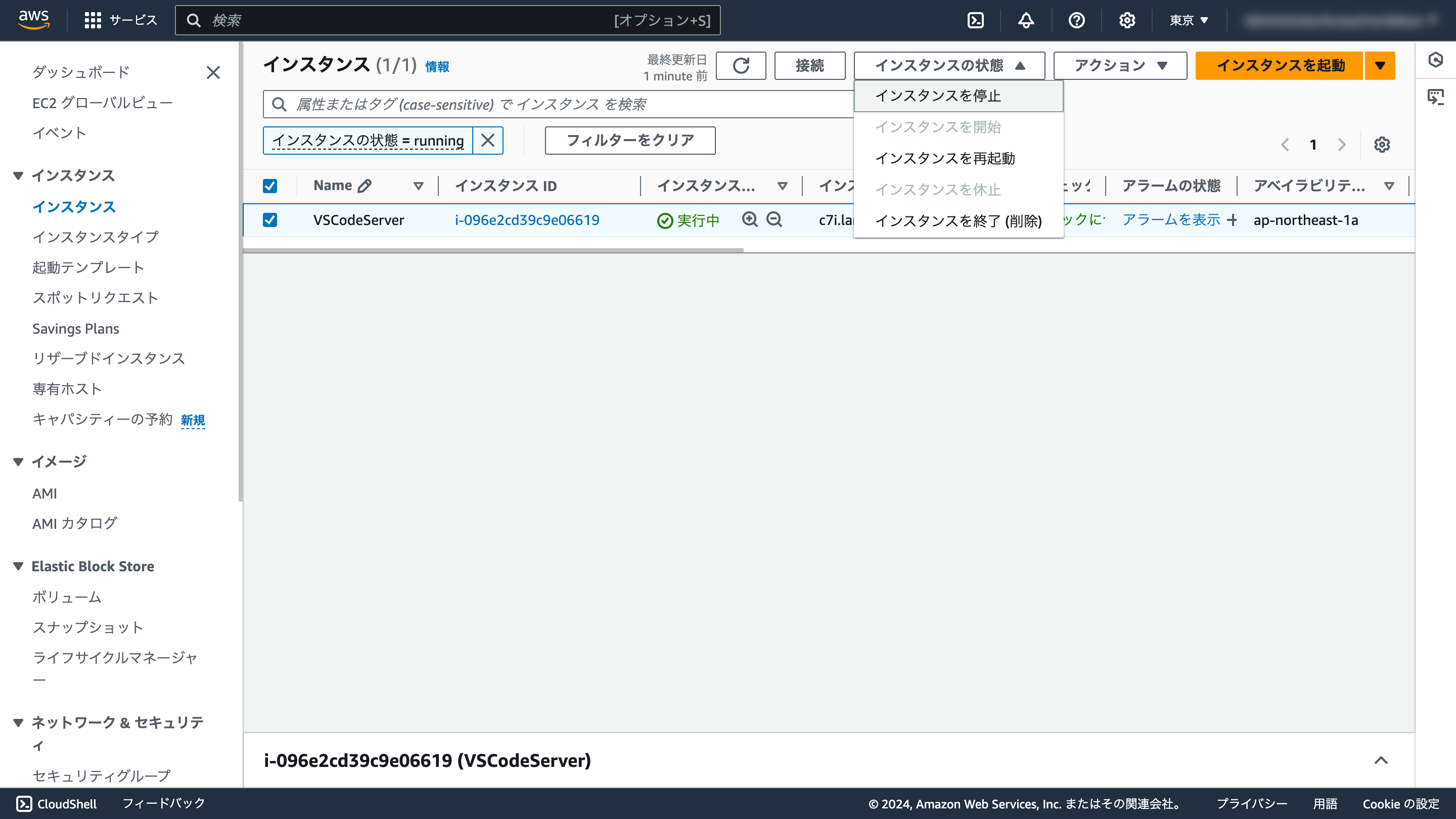Screen dimensions: 1456x819
Task: Select インスタンスを停止 from the menu
Action: (x=938, y=96)
